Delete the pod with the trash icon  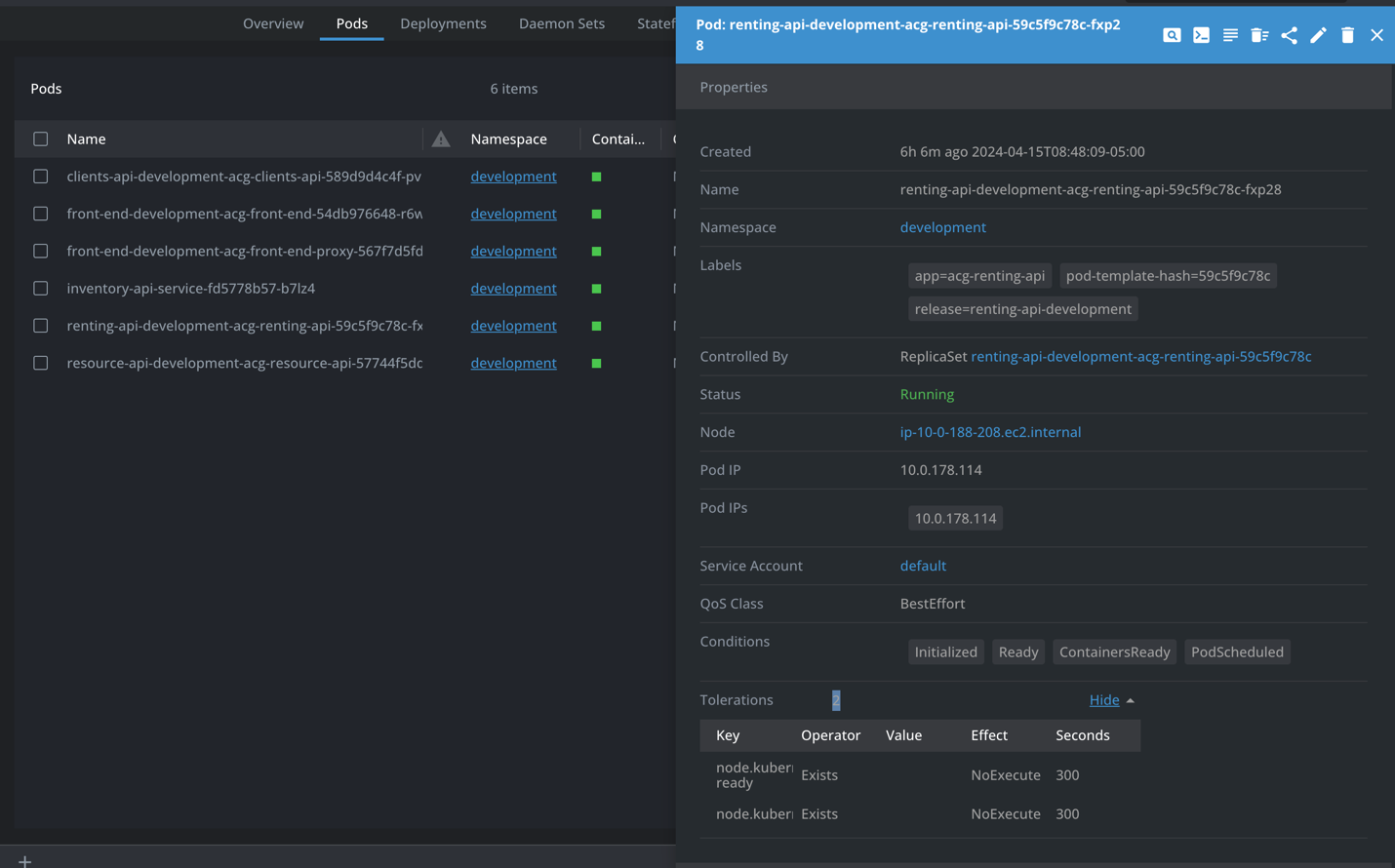[1347, 35]
